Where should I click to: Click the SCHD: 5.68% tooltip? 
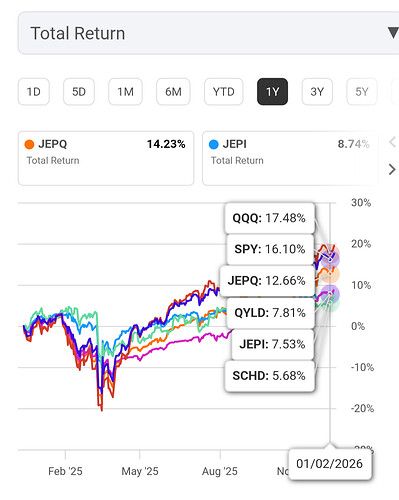[270, 376]
